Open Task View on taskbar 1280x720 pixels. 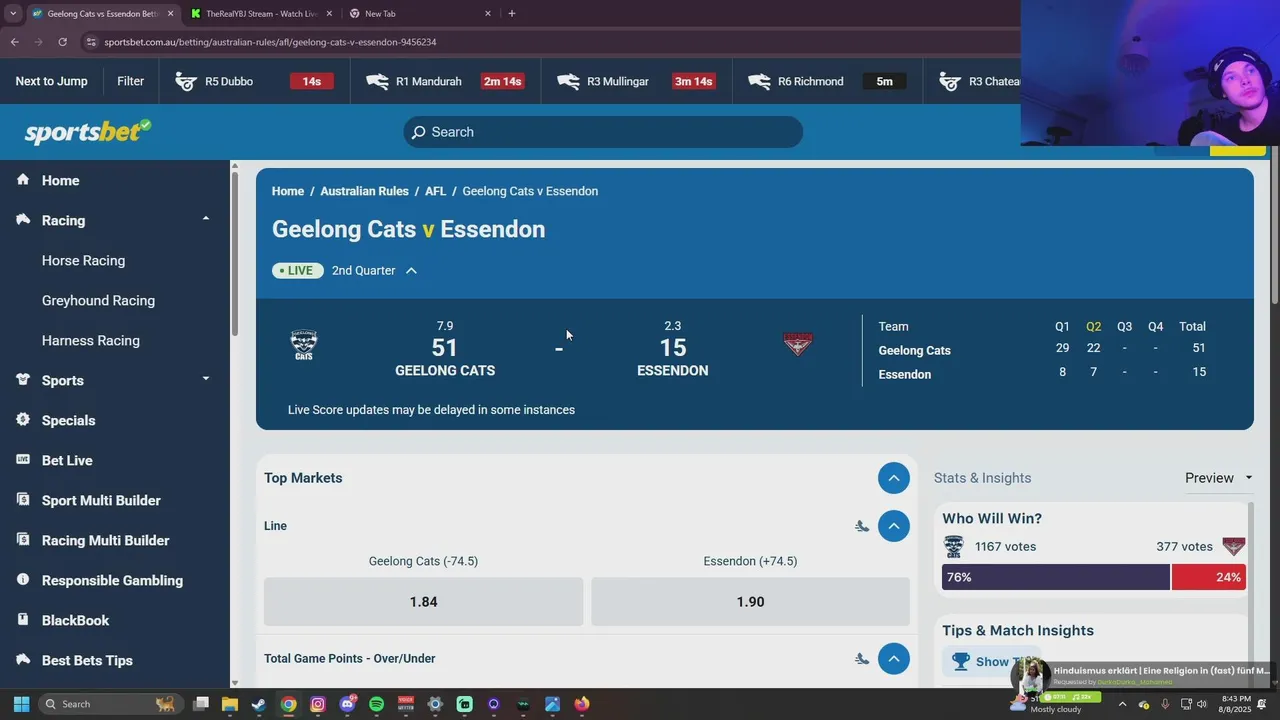tap(201, 704)
